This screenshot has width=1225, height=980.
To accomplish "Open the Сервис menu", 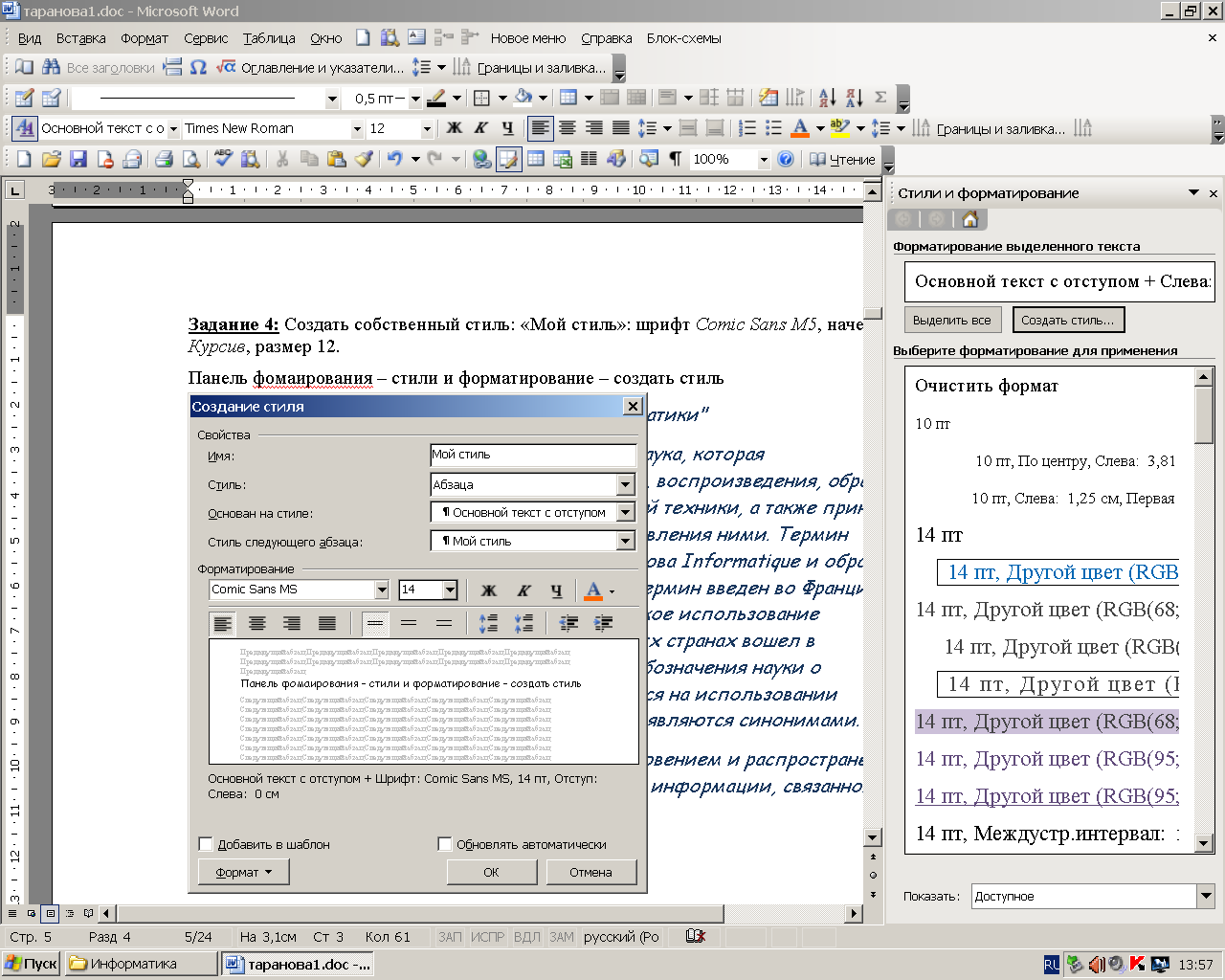I will pos(206,38).
